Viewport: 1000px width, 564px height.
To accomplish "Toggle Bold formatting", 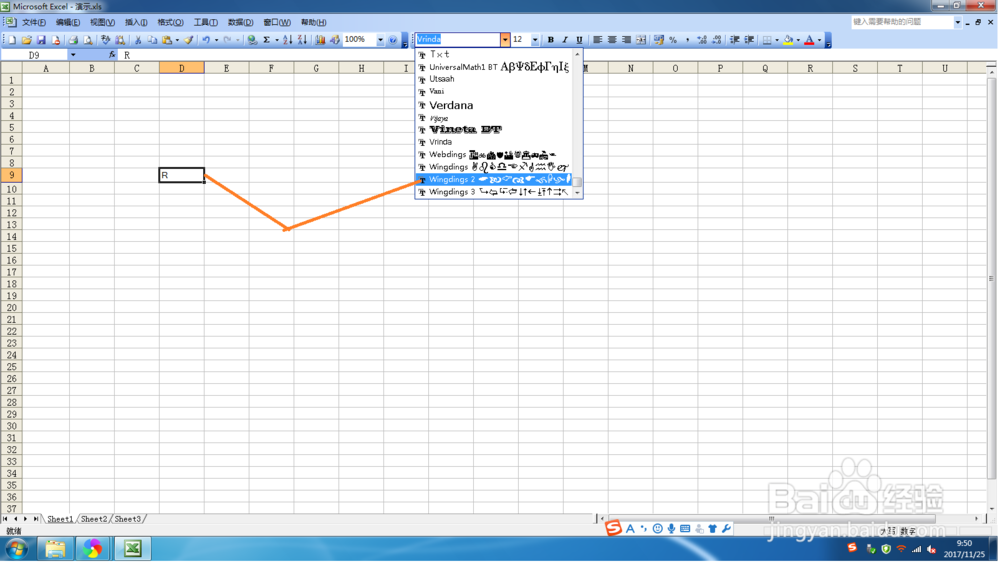I will (x=551, y=40).
